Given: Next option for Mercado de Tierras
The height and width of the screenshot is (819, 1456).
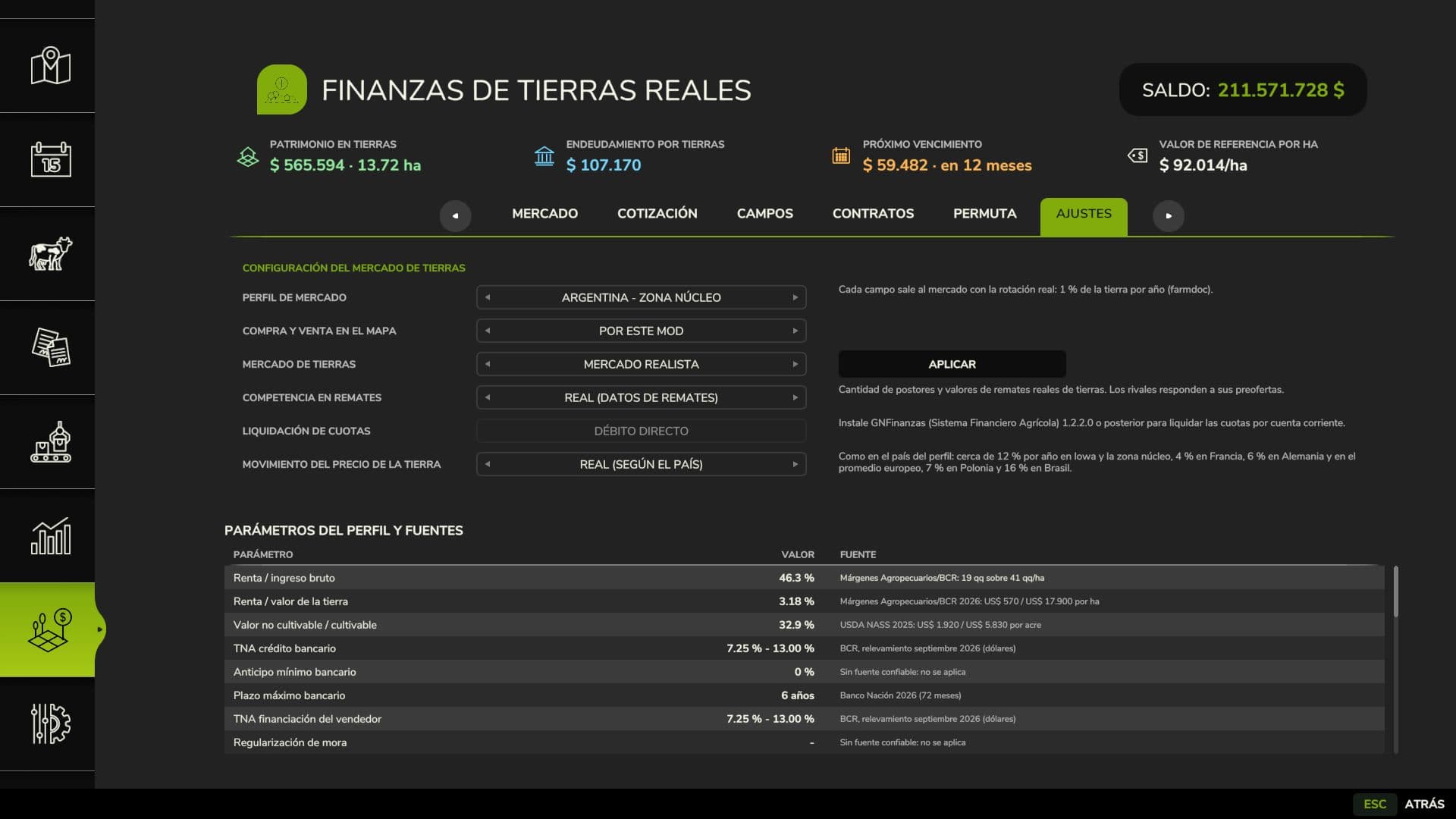Looking at the screenshot, I should (x=795, y=364).
